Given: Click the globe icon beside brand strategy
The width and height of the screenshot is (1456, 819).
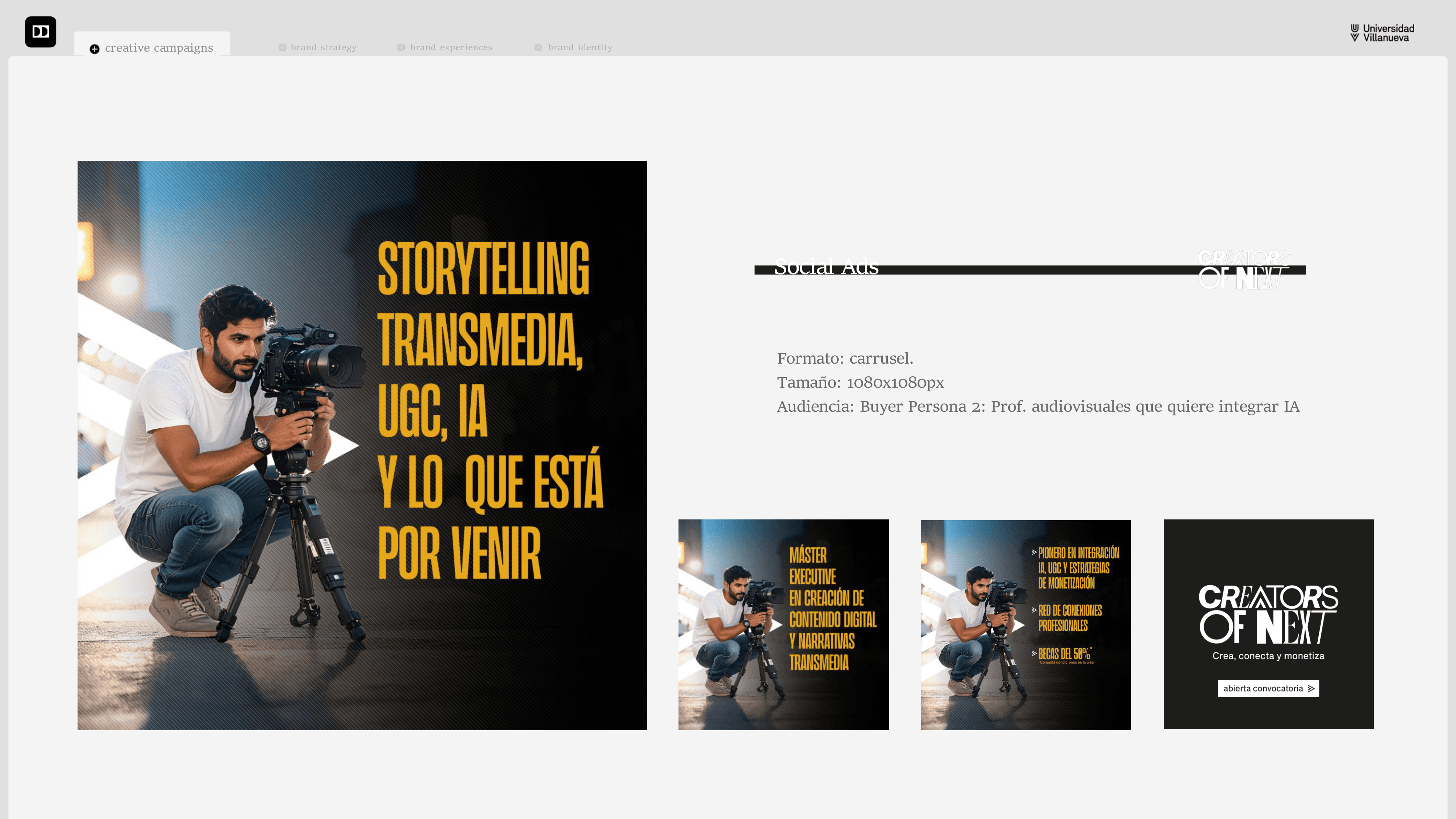Looking at the screenshot, I should tap(282, 47).
